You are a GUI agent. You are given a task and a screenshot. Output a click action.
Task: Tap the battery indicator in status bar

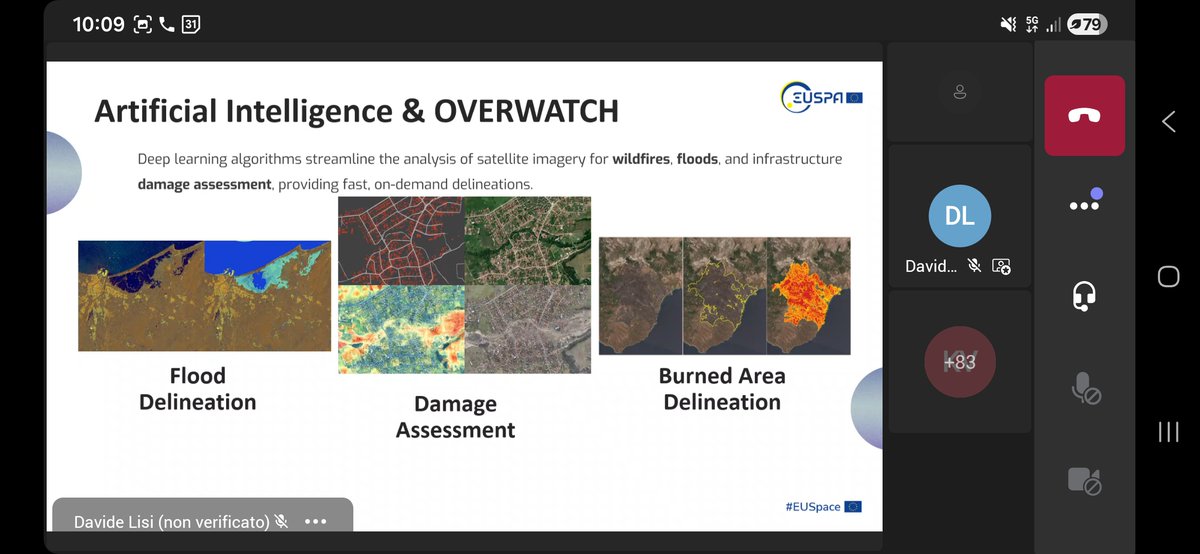[1086, 25]
